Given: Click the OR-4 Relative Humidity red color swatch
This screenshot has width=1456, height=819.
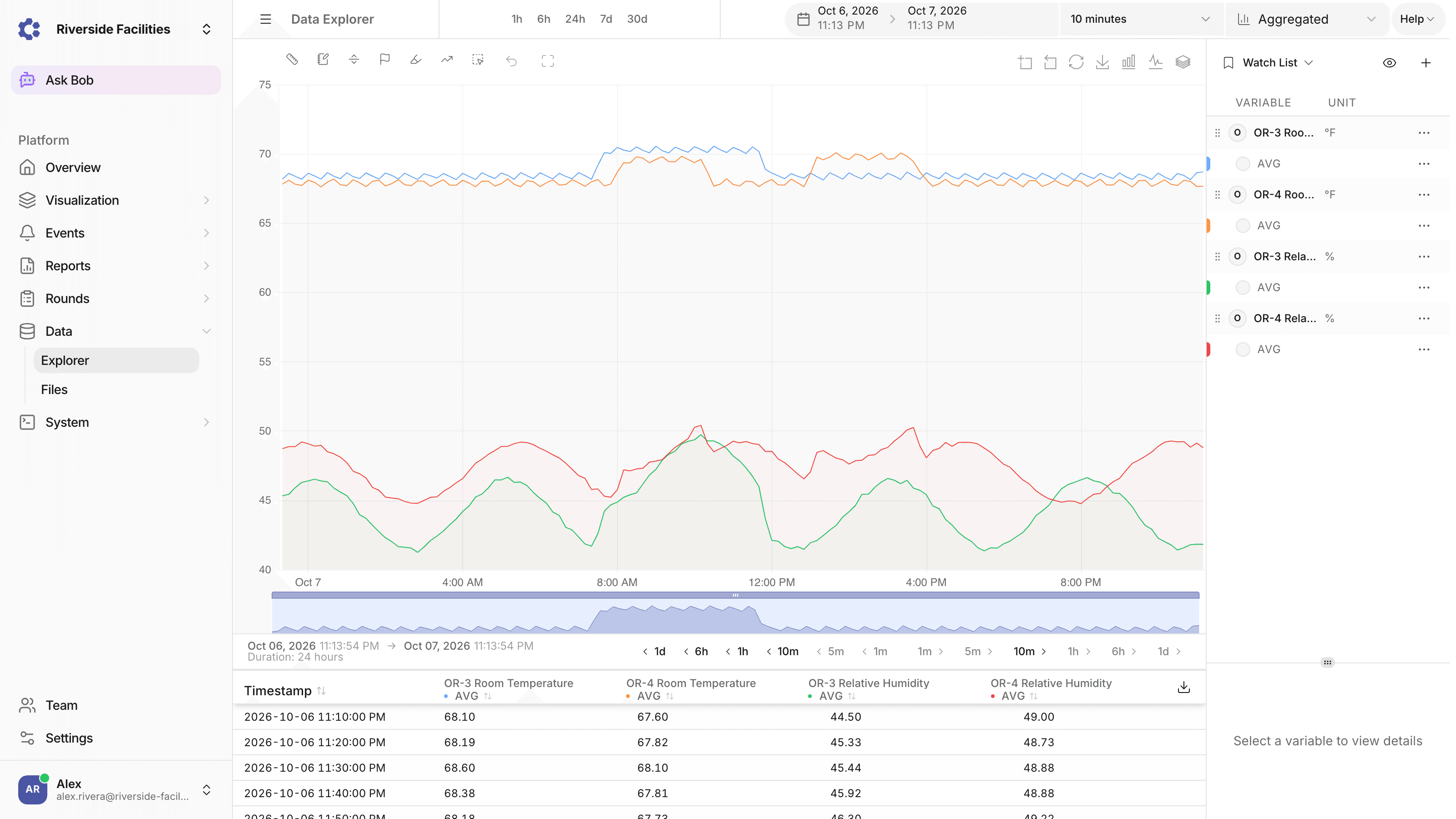Looking at the screenshot, I should click(1208, 349).
